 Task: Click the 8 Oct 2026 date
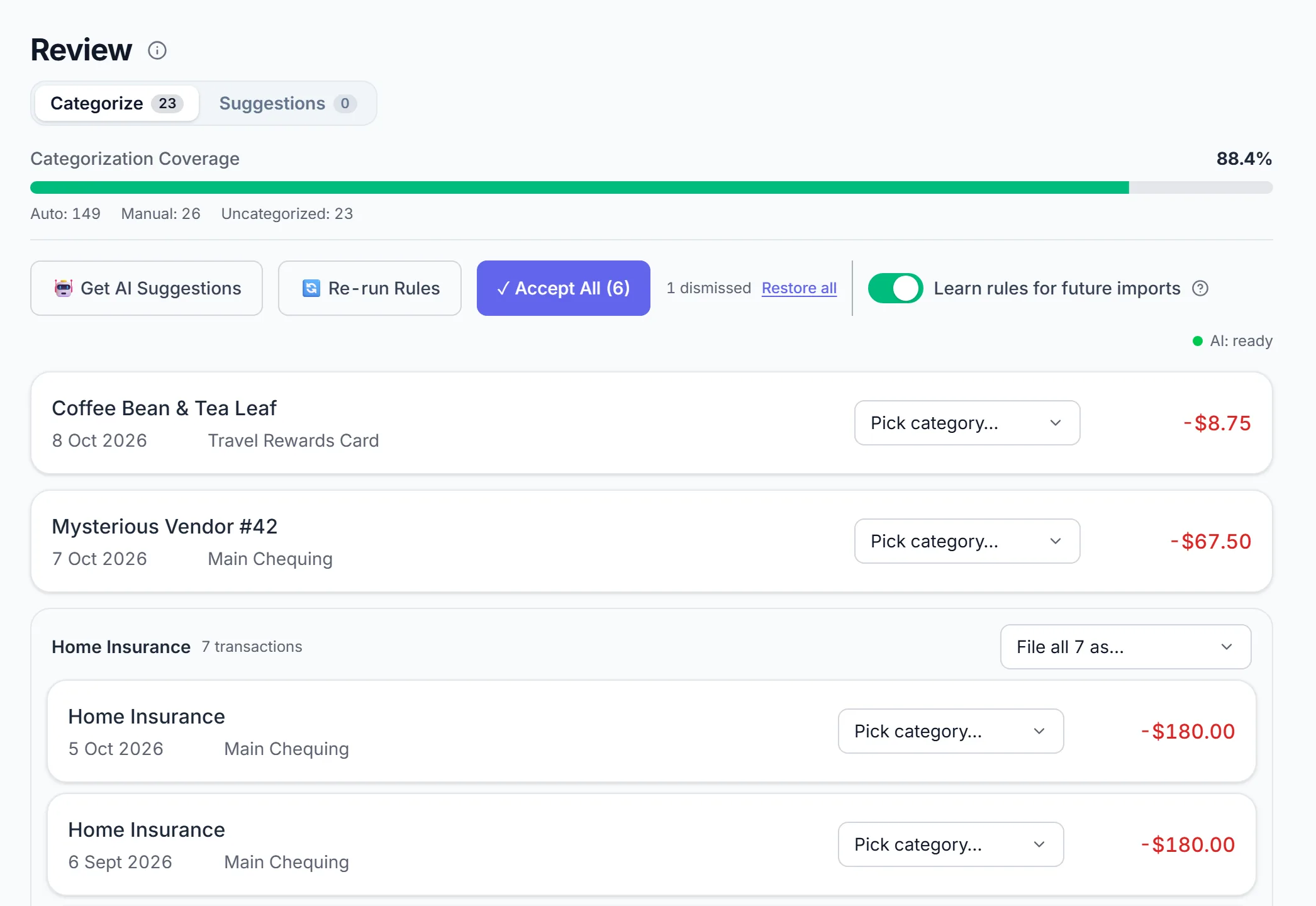click(x=99, y=440)
